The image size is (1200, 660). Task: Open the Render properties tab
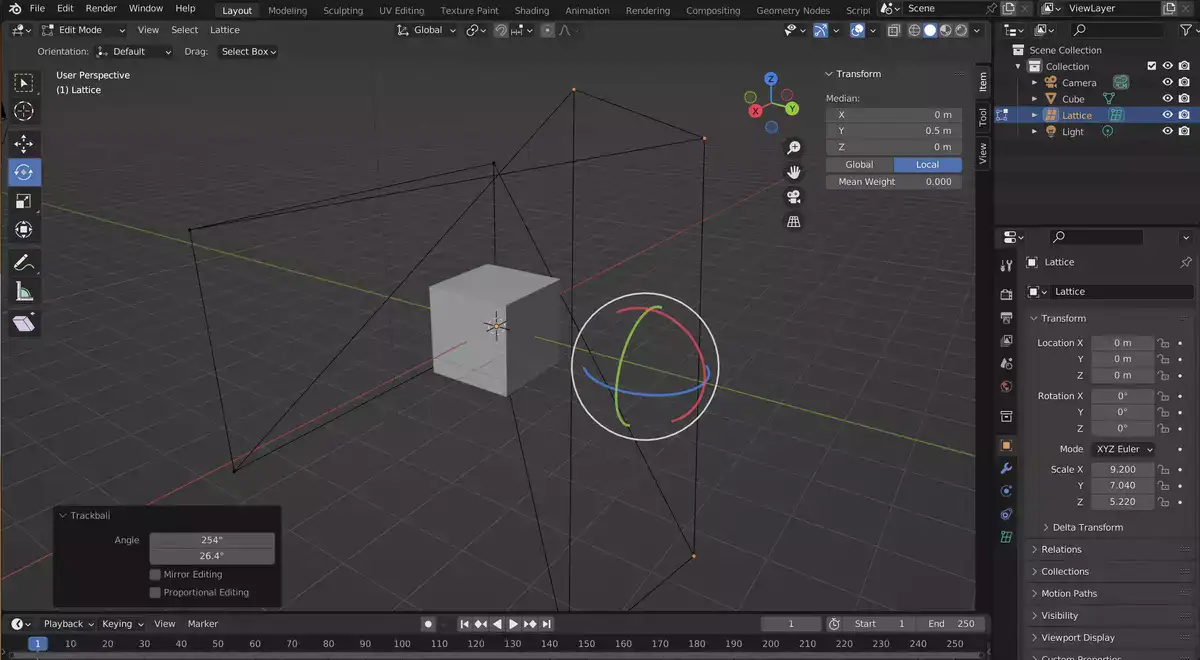[x=1007, y=294]
